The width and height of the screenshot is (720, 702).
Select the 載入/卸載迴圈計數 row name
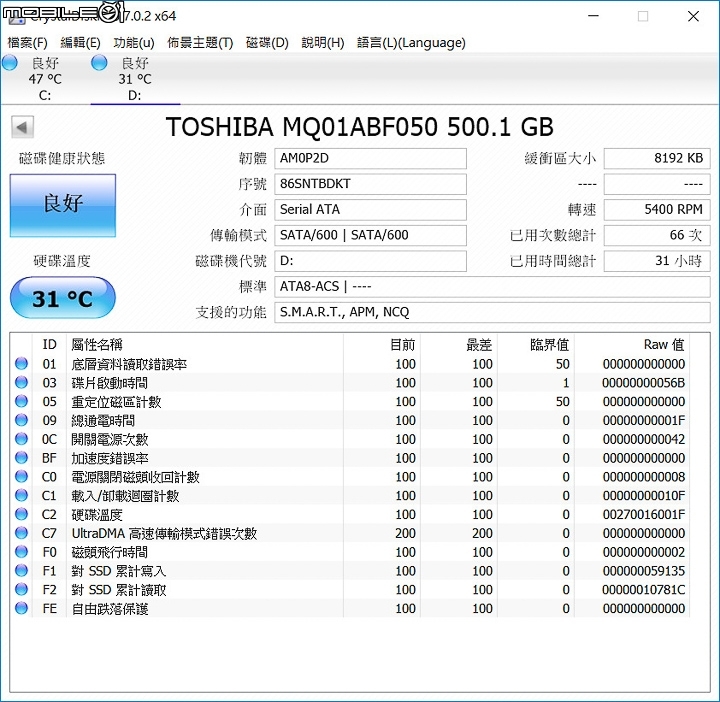(x=125, y=496)
